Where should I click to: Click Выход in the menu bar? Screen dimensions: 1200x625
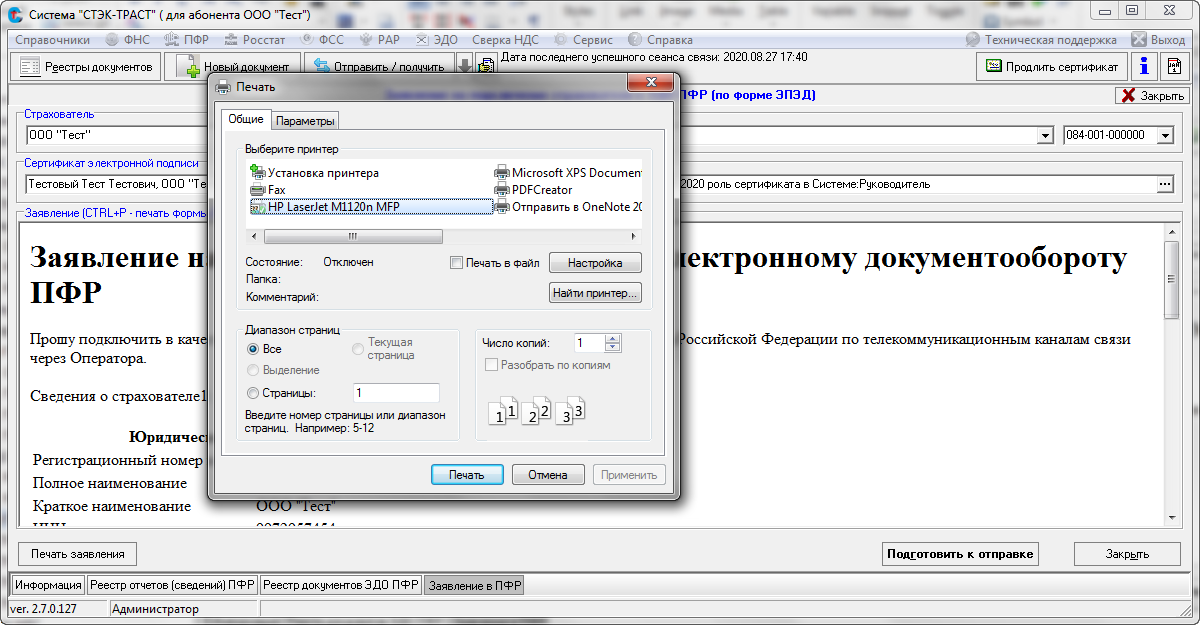tap(1158, 40)
